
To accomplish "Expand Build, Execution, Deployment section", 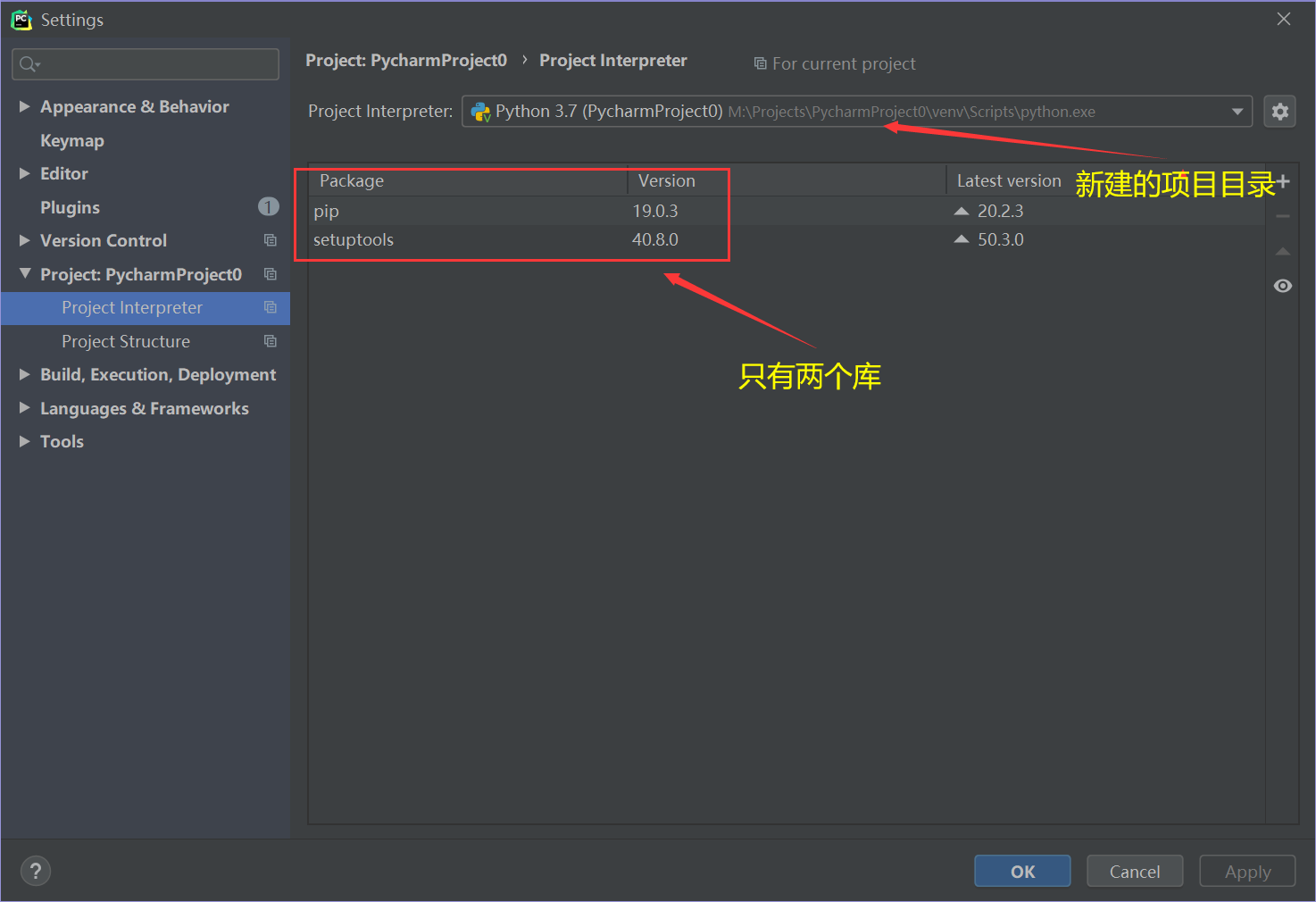I will pyautogui.click(x=25, y=374).
